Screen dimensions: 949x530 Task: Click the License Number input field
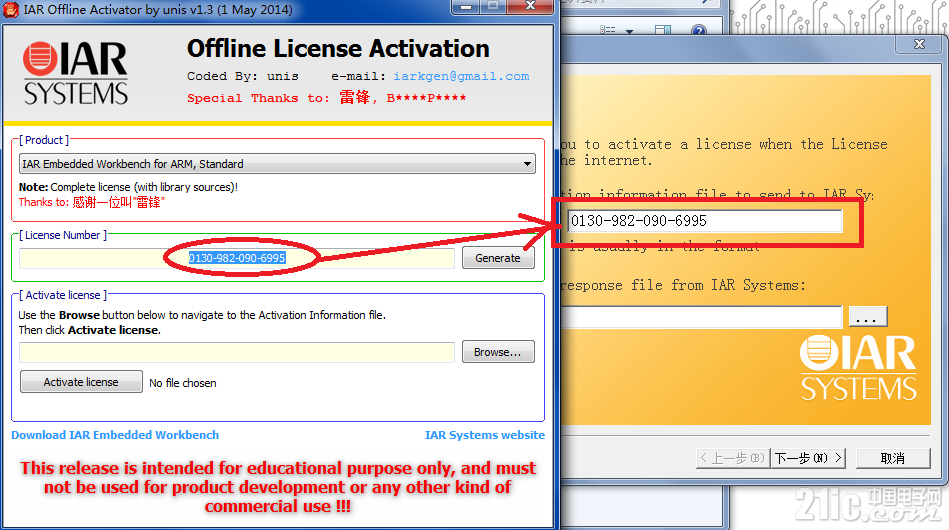point(237,258)
